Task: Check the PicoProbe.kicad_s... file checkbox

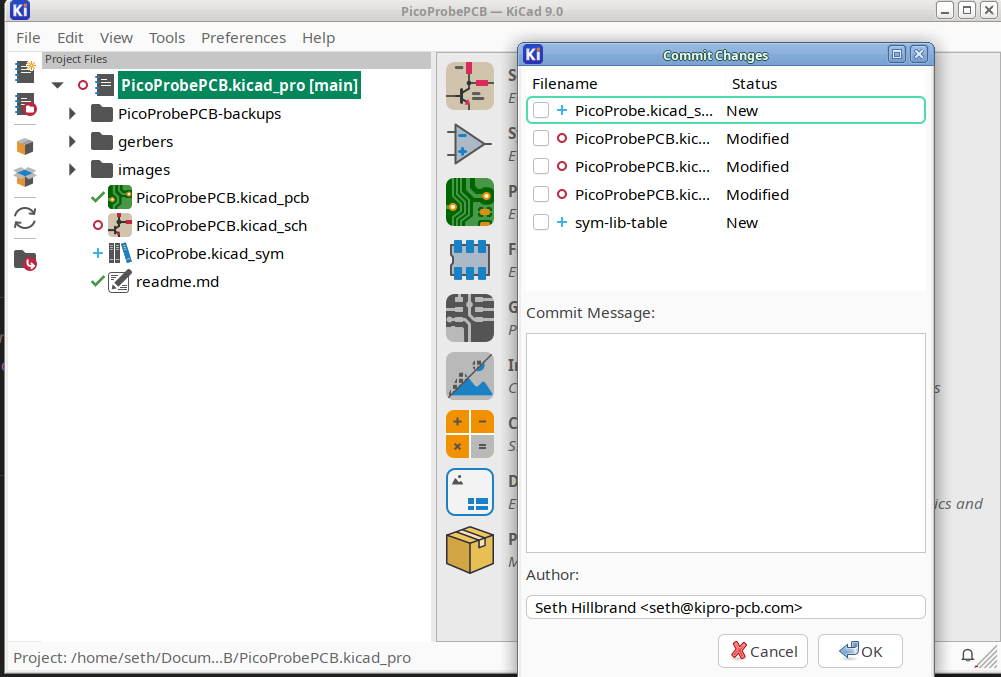Action: click(541, 110)
